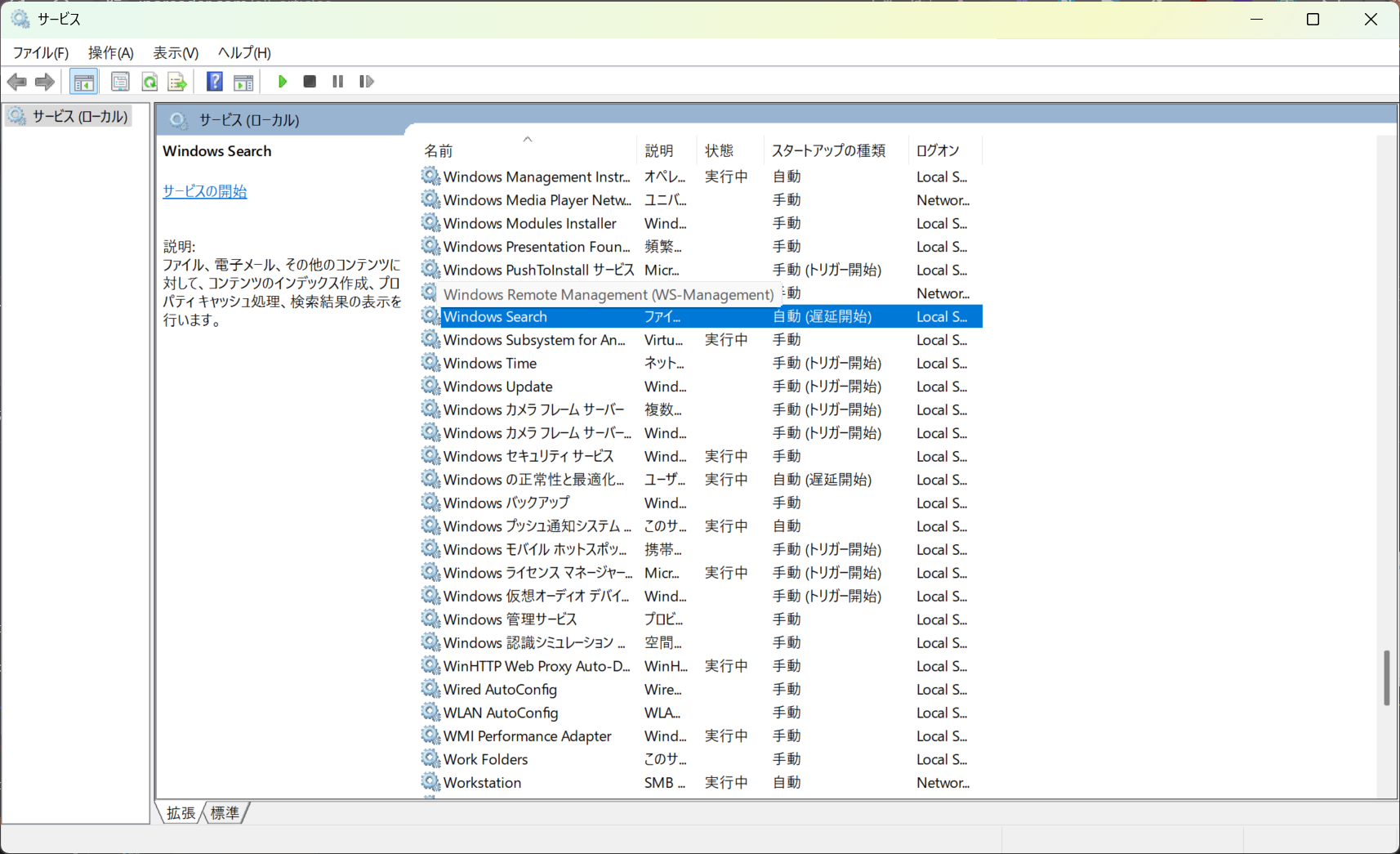Click the gear icon beside Work Folders
The width and height of the screenshot is (1400, 854).
click(x=430, y=759)
